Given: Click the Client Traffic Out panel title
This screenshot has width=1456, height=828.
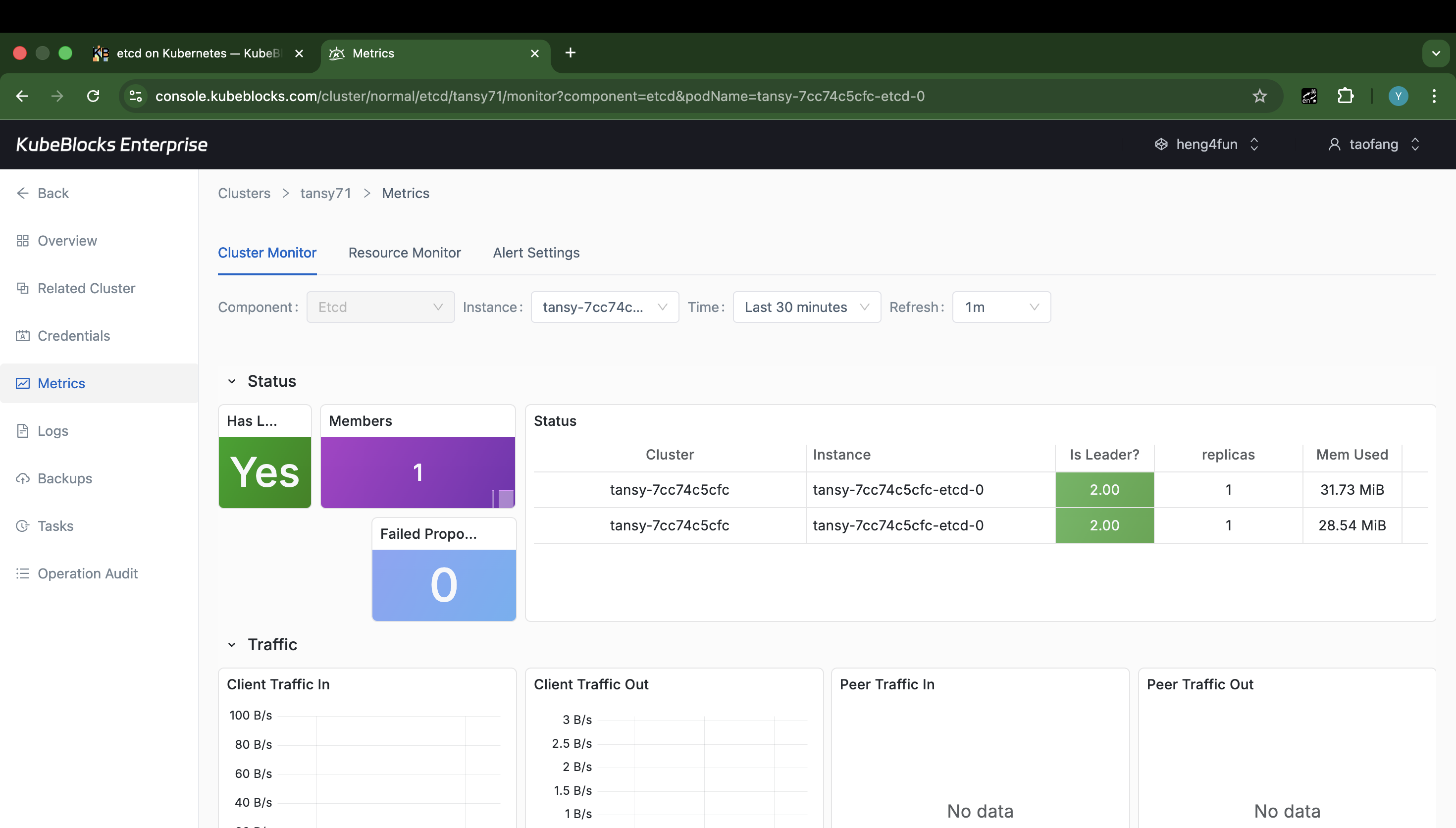Looking at the screenshot, I should pos(591,684).
